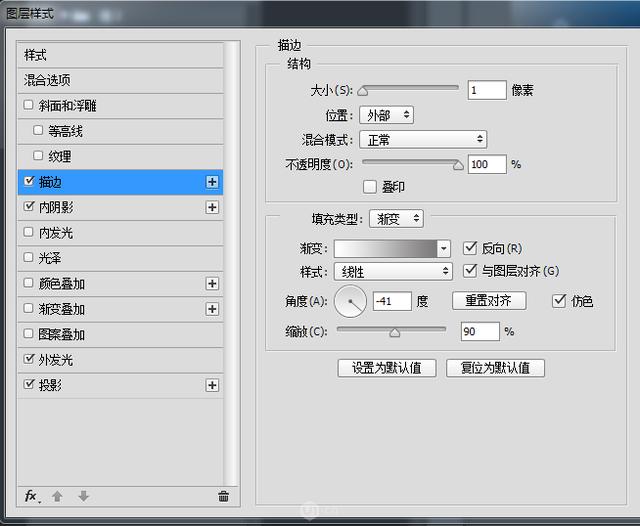Delete effect using the trash icon
Screen dimensions: 640x526
click(223, 496)
